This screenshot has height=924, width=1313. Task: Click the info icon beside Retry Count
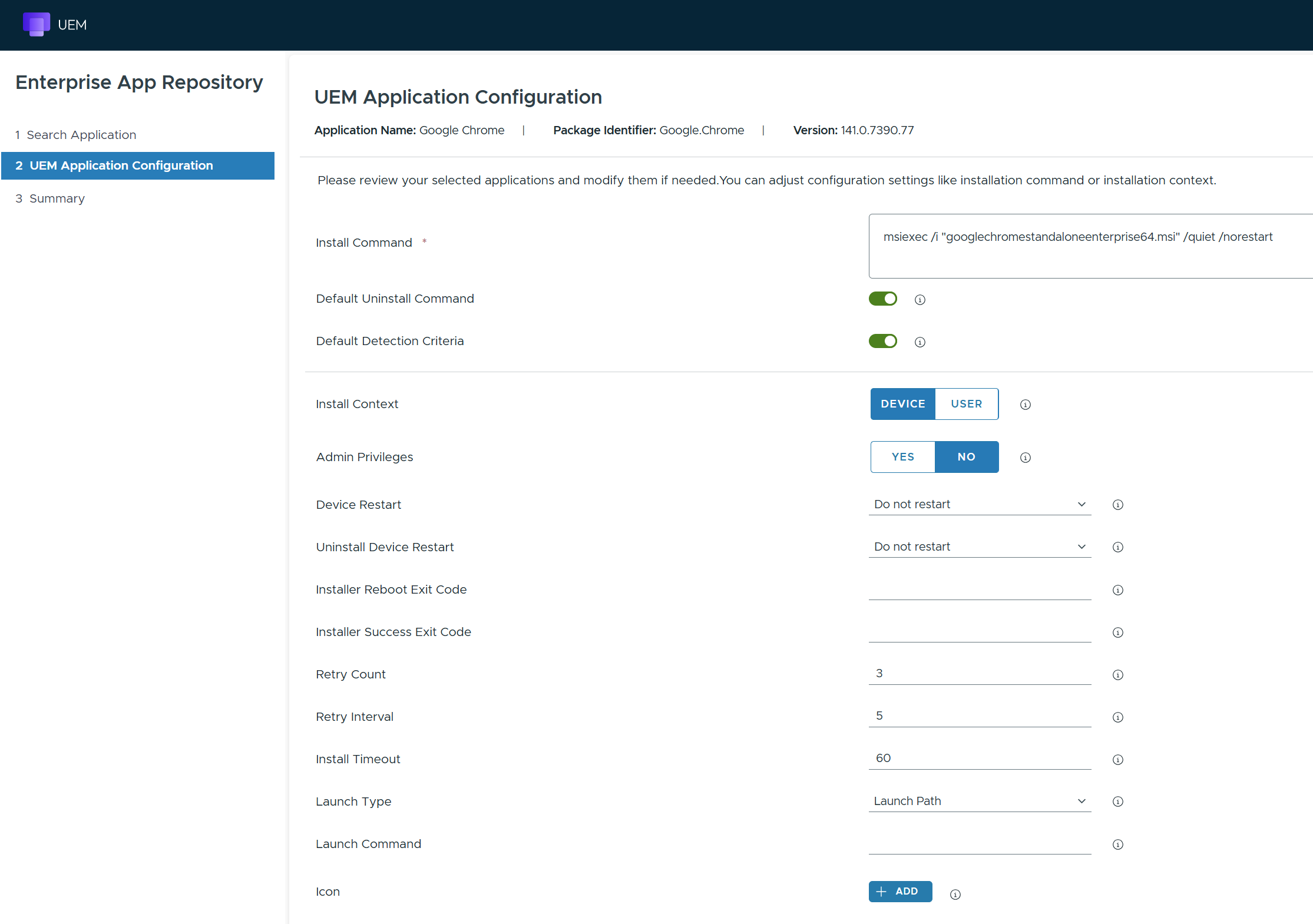point(1117,675)
